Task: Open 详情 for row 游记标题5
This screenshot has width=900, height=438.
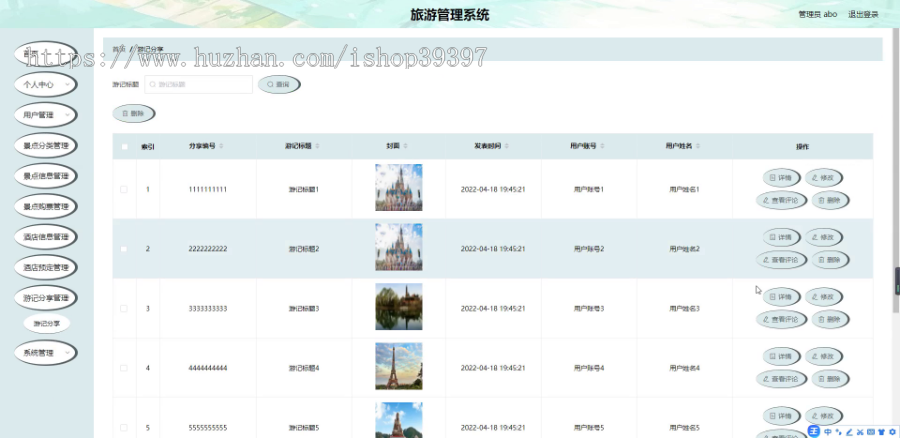Action: 781,416
